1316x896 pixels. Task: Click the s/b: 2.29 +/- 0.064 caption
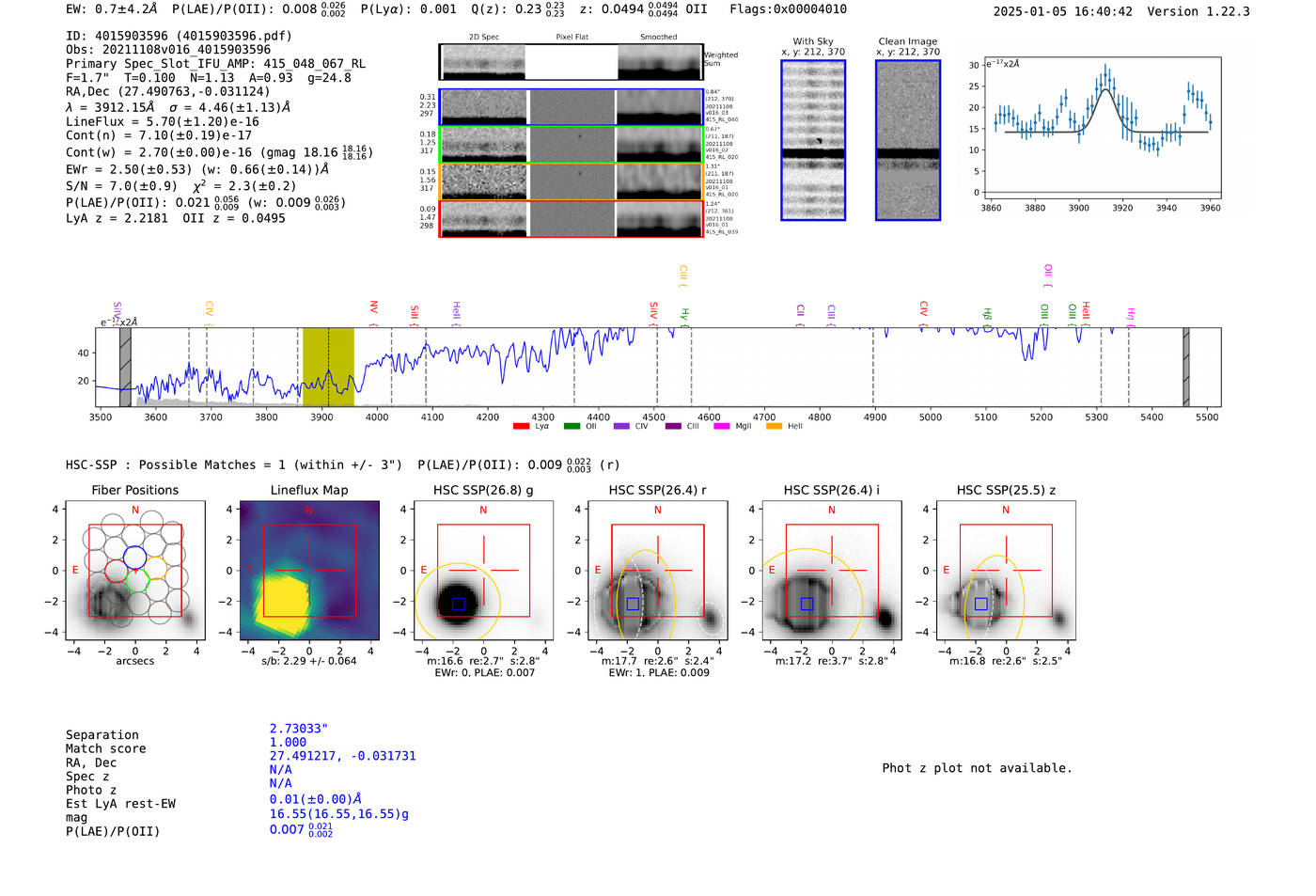coord(309,661)
